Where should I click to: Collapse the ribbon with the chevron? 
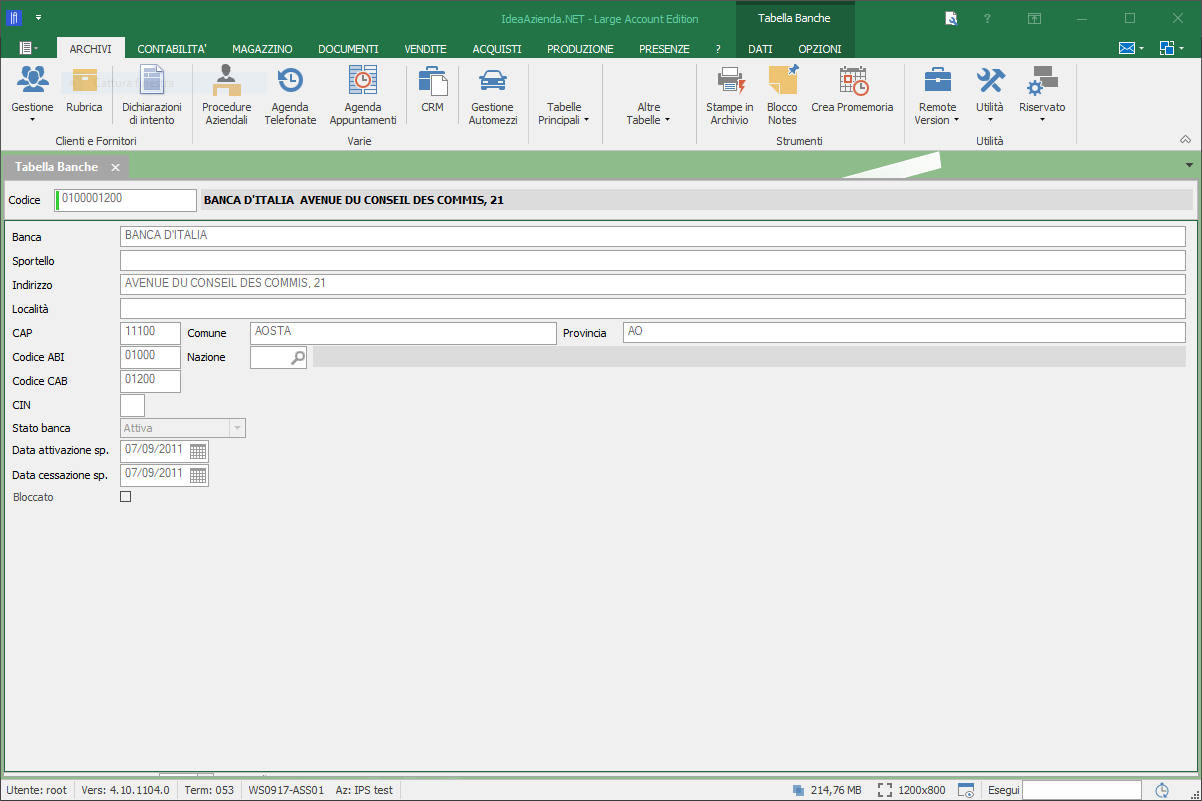pyautogui.click(x=1185, y=139)
